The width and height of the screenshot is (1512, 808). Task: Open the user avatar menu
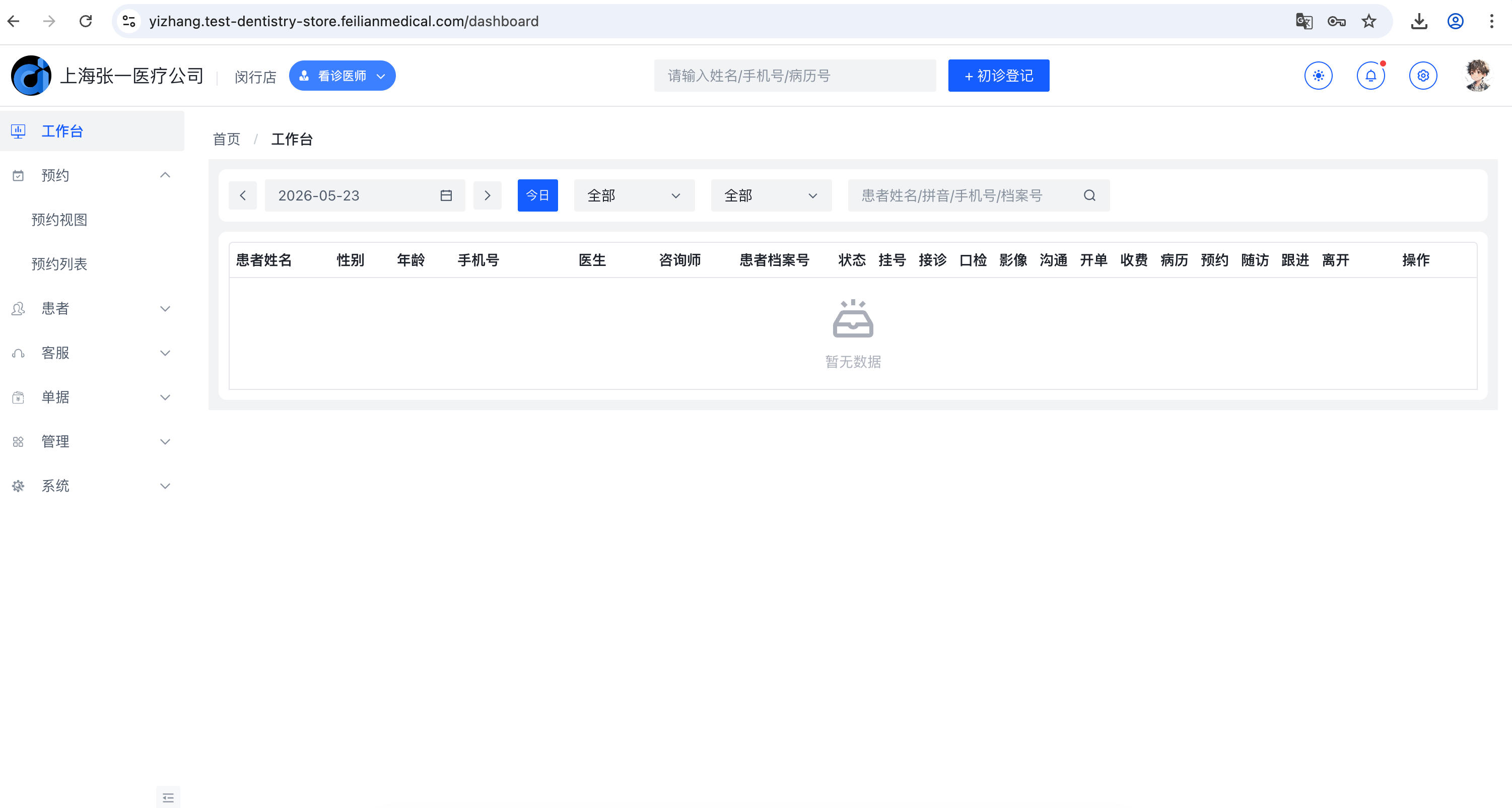click(1477, 76)
